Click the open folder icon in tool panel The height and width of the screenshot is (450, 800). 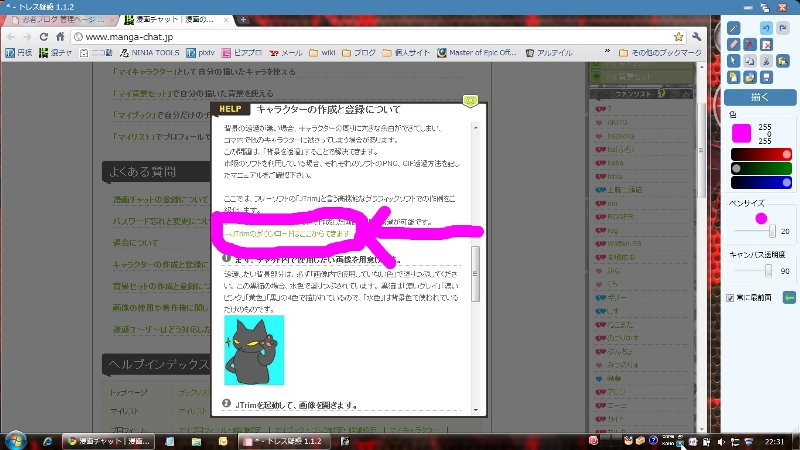[x=749, y=77]
